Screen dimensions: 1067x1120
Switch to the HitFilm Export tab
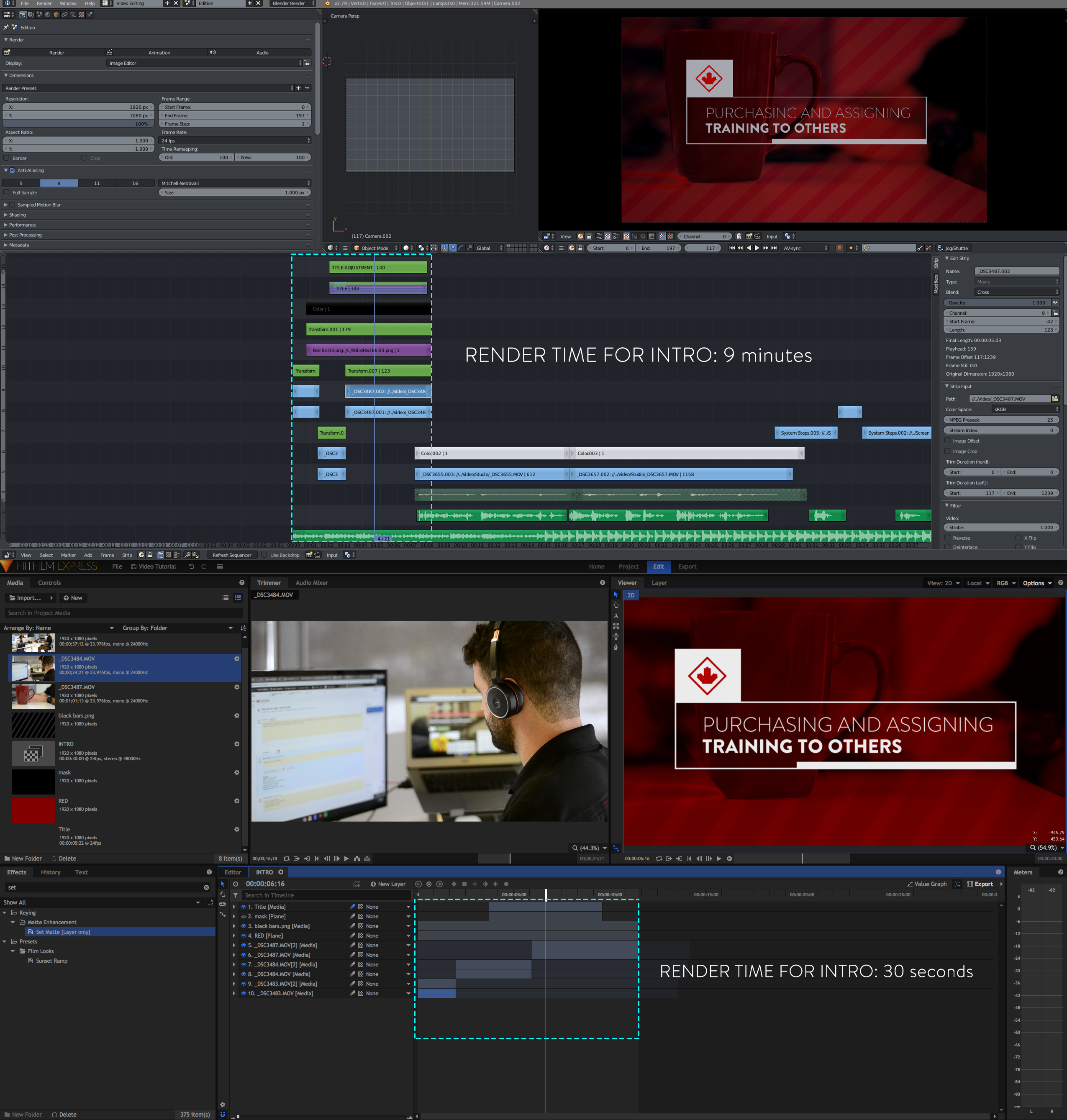tap(687, 566)
